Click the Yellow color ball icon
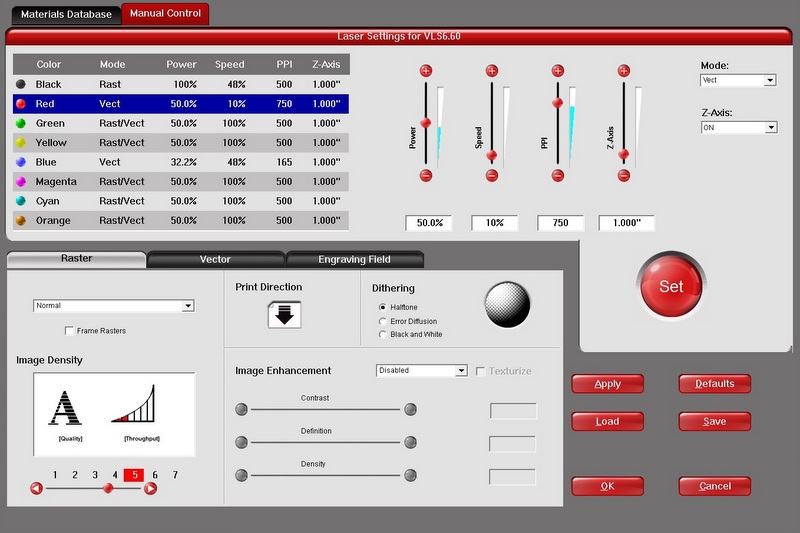 (x=20, y=142)
